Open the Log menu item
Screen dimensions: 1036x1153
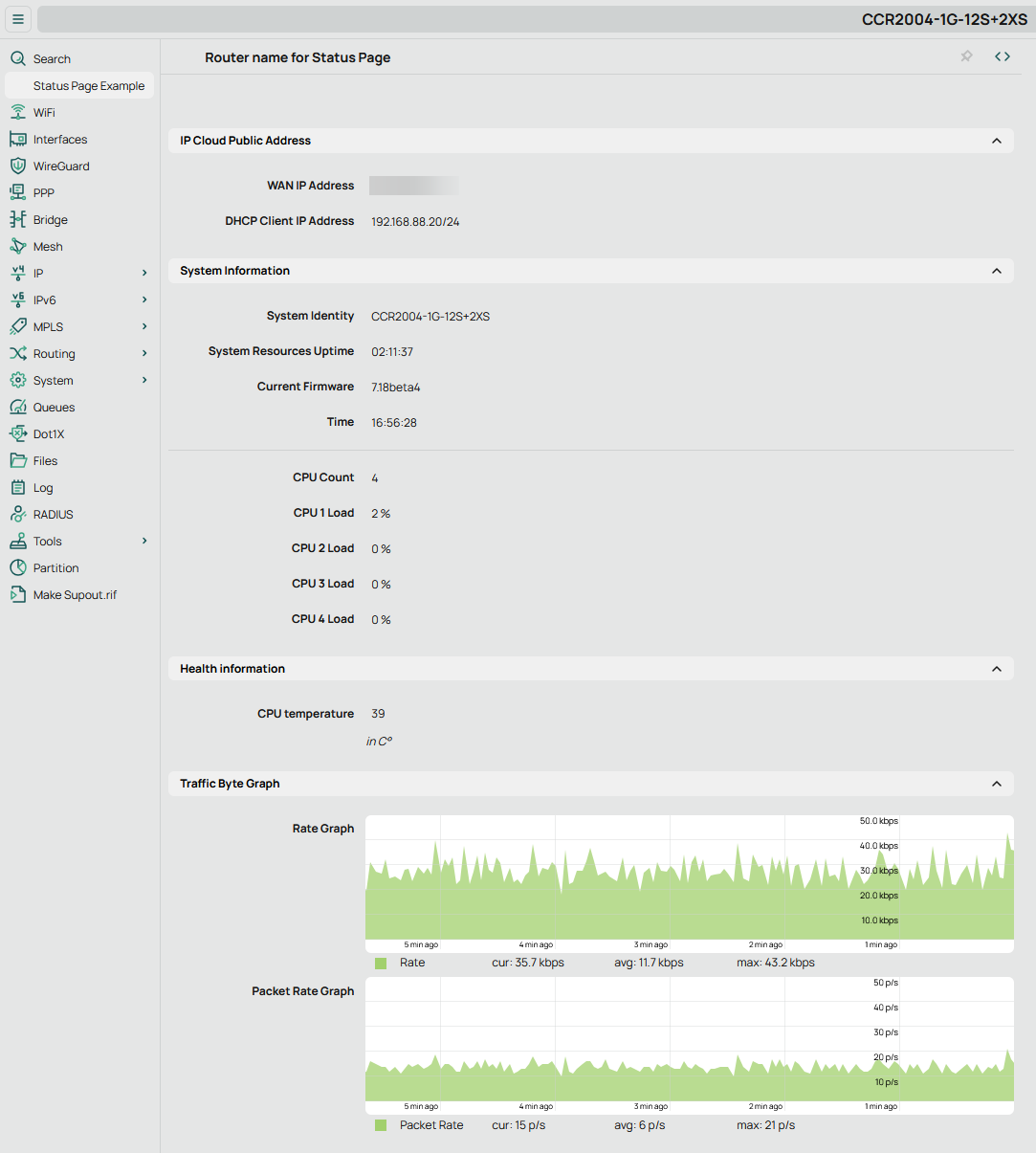click(43, 488)
